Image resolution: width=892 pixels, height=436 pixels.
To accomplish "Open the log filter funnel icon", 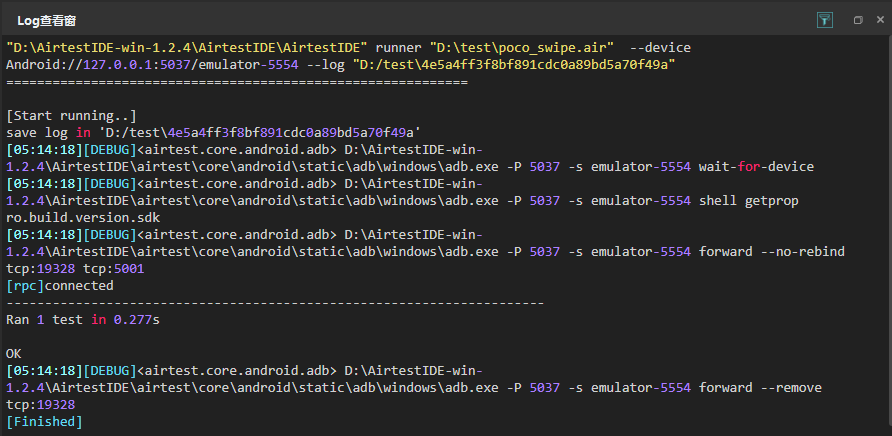I will [x=824, y=20].
